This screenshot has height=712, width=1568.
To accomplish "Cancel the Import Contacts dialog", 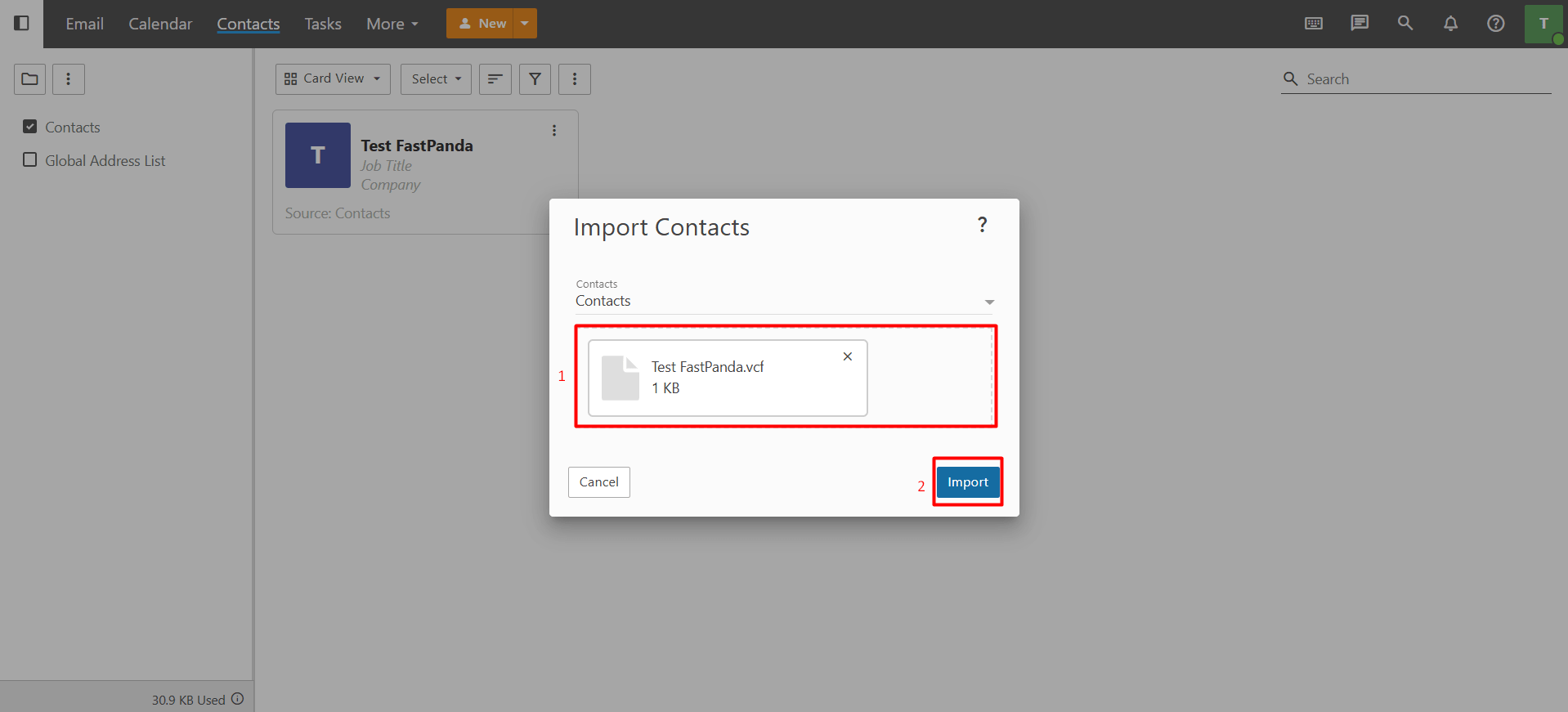I will click(599, 482).
